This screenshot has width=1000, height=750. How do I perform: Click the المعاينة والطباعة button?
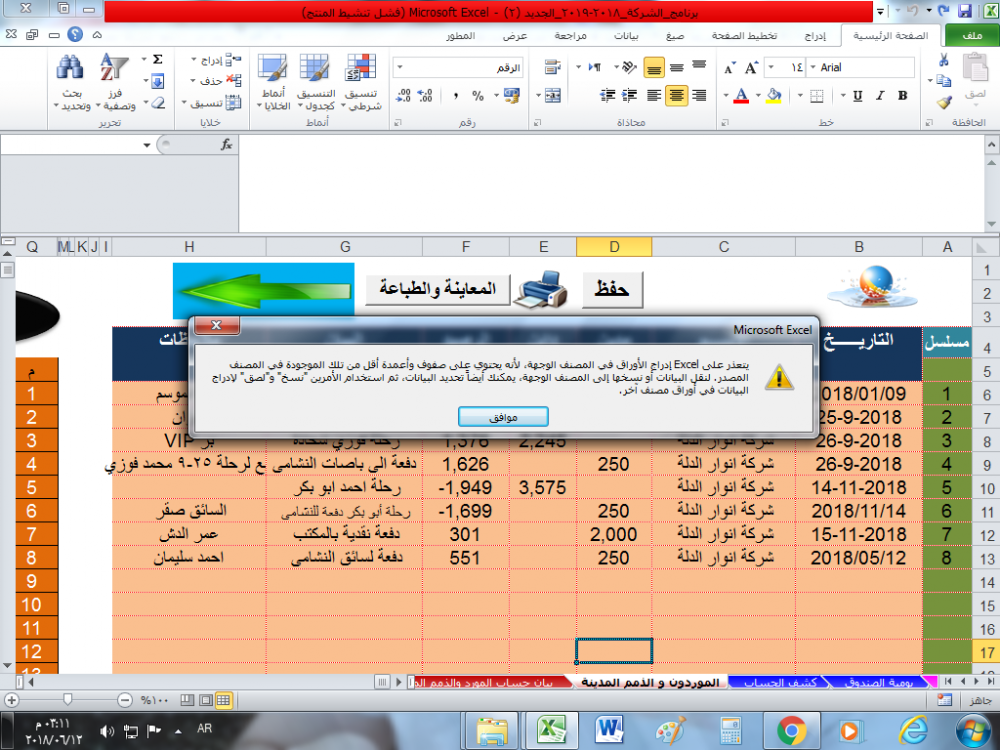438,290
